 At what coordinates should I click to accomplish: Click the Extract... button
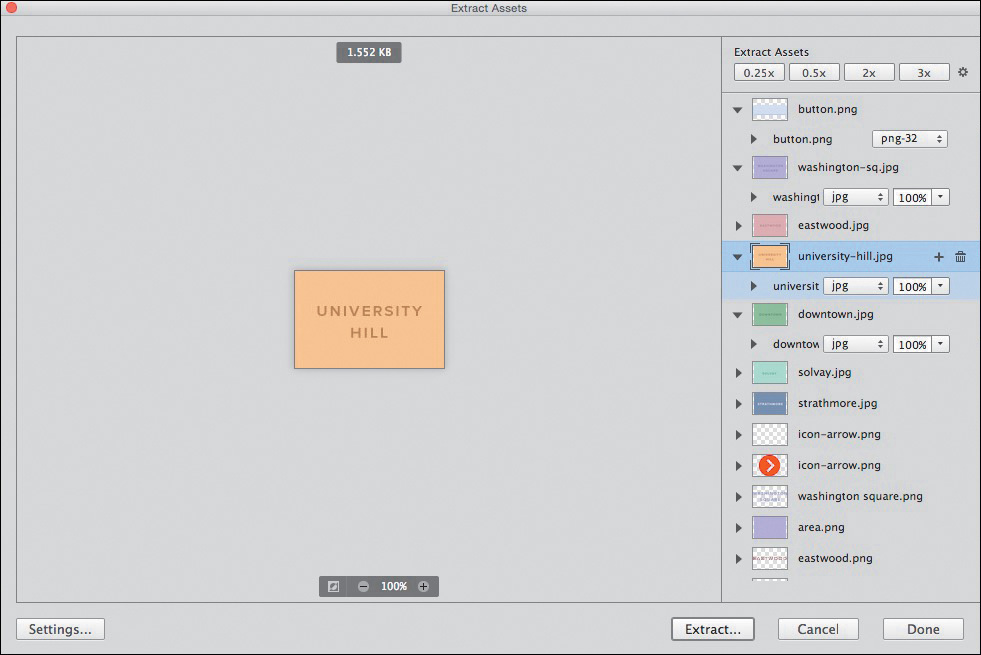coord(712,629)
